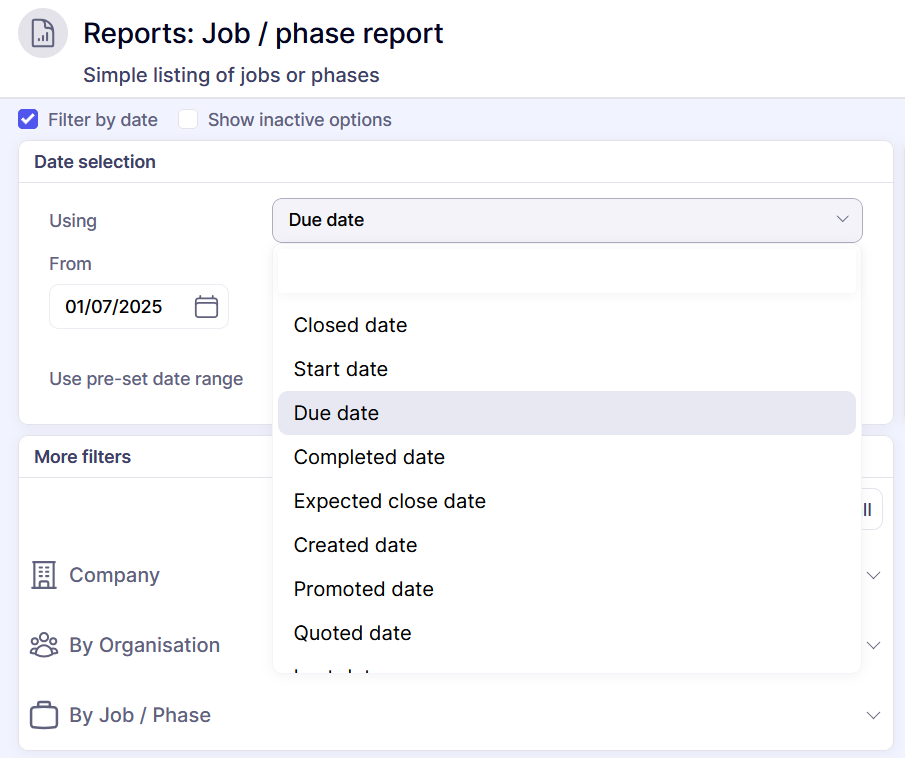The height and width of the screenshot is (758, 905).
Task: Enable Show inactive options checkbox
Action: [x=188, y=120]
